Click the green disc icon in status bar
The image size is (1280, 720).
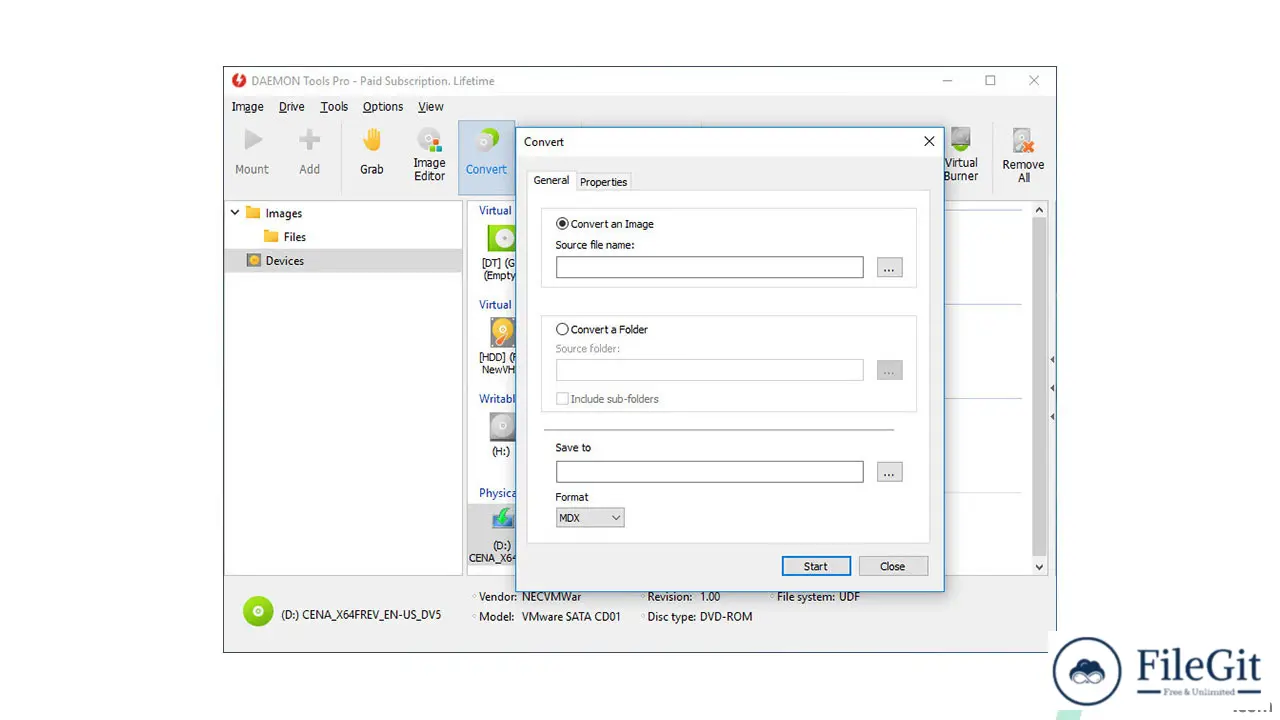click(258, 611)
